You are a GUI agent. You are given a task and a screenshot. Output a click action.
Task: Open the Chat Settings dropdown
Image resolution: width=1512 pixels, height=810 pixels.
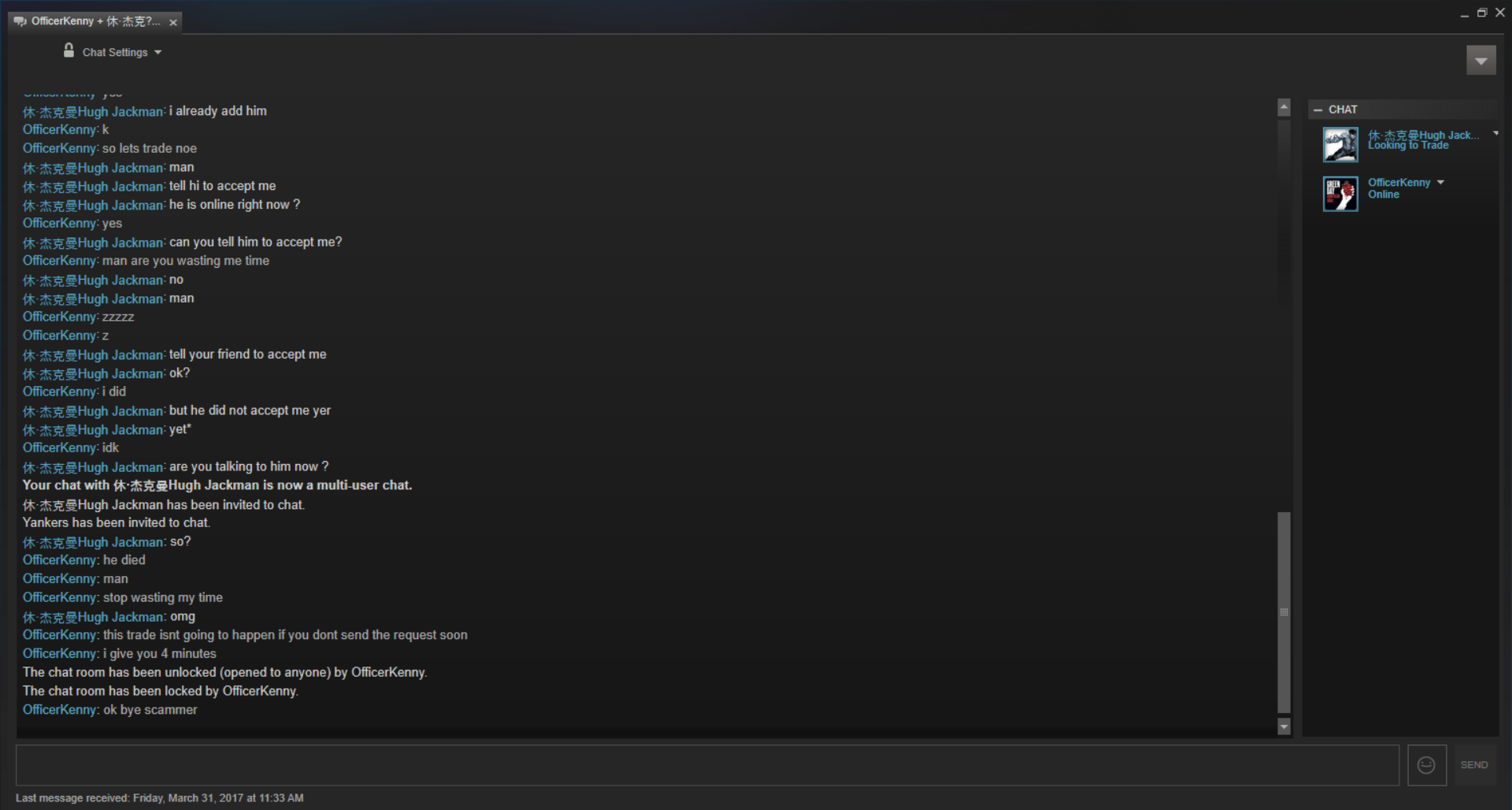122,52
